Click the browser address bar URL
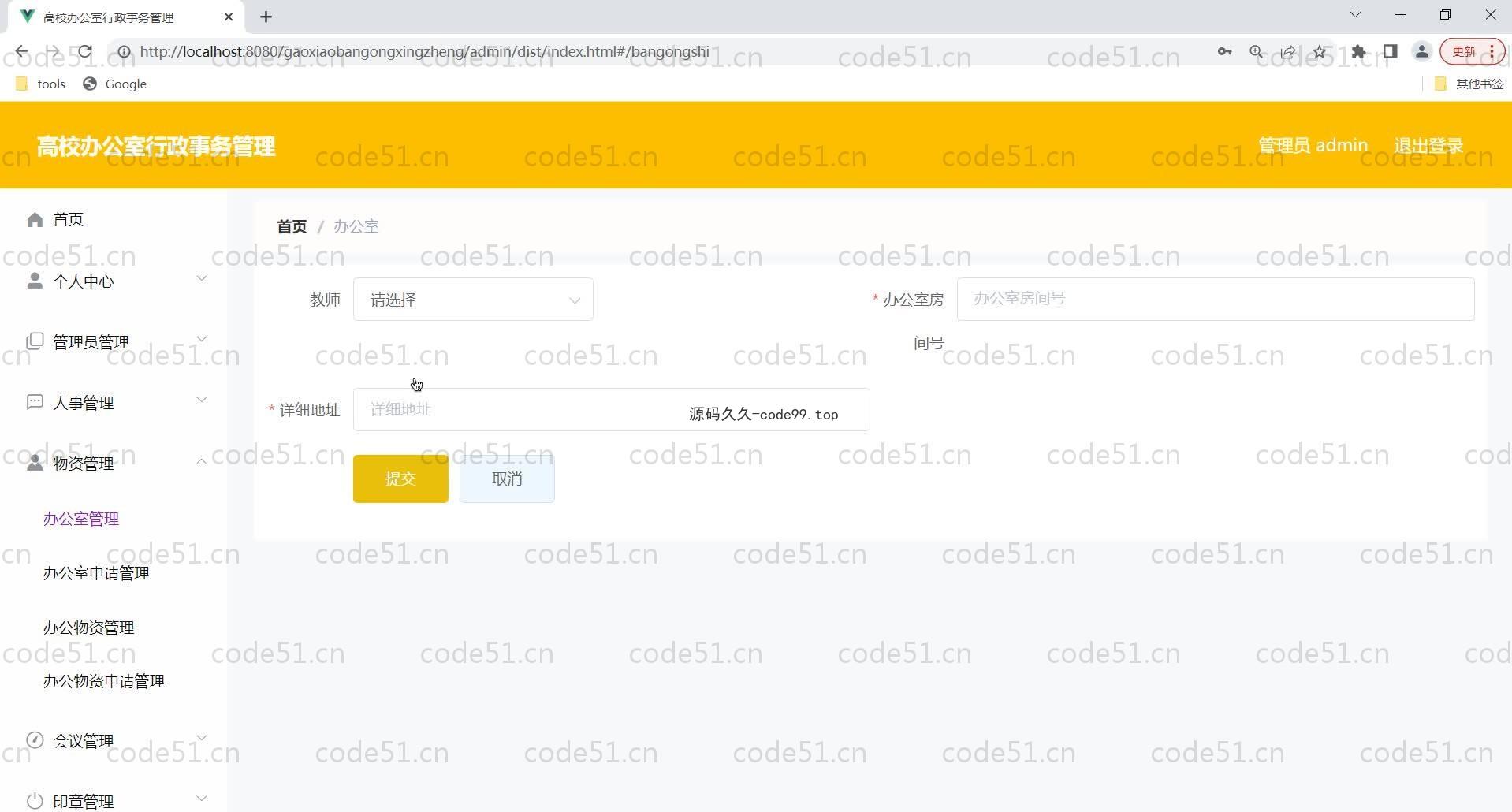This screenshot has height=812, width=1512. 424,52
